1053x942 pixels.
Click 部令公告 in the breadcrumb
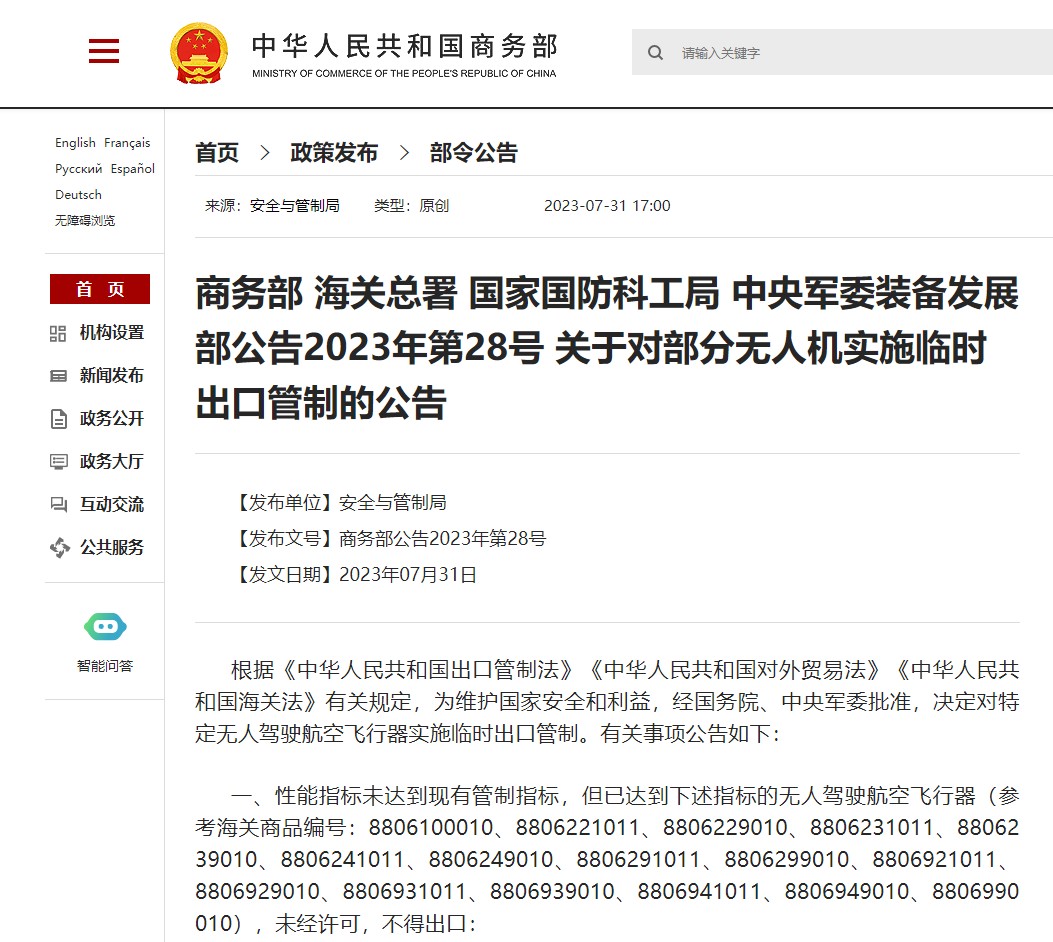tap(474, 153)
